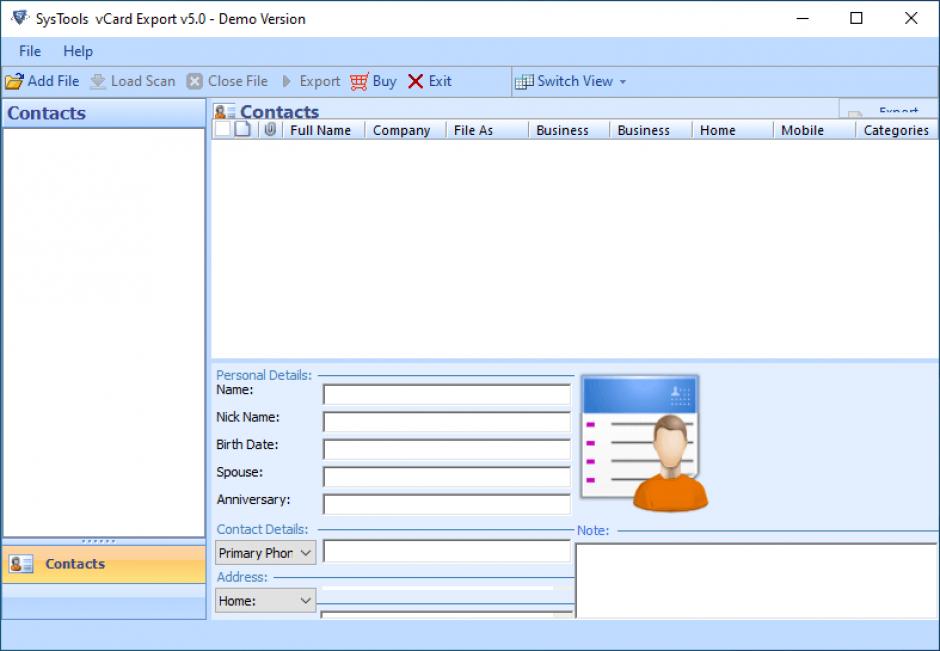Click the SysTools application logo icon
This screenshot has height=651, width=940.
(20, 17)
